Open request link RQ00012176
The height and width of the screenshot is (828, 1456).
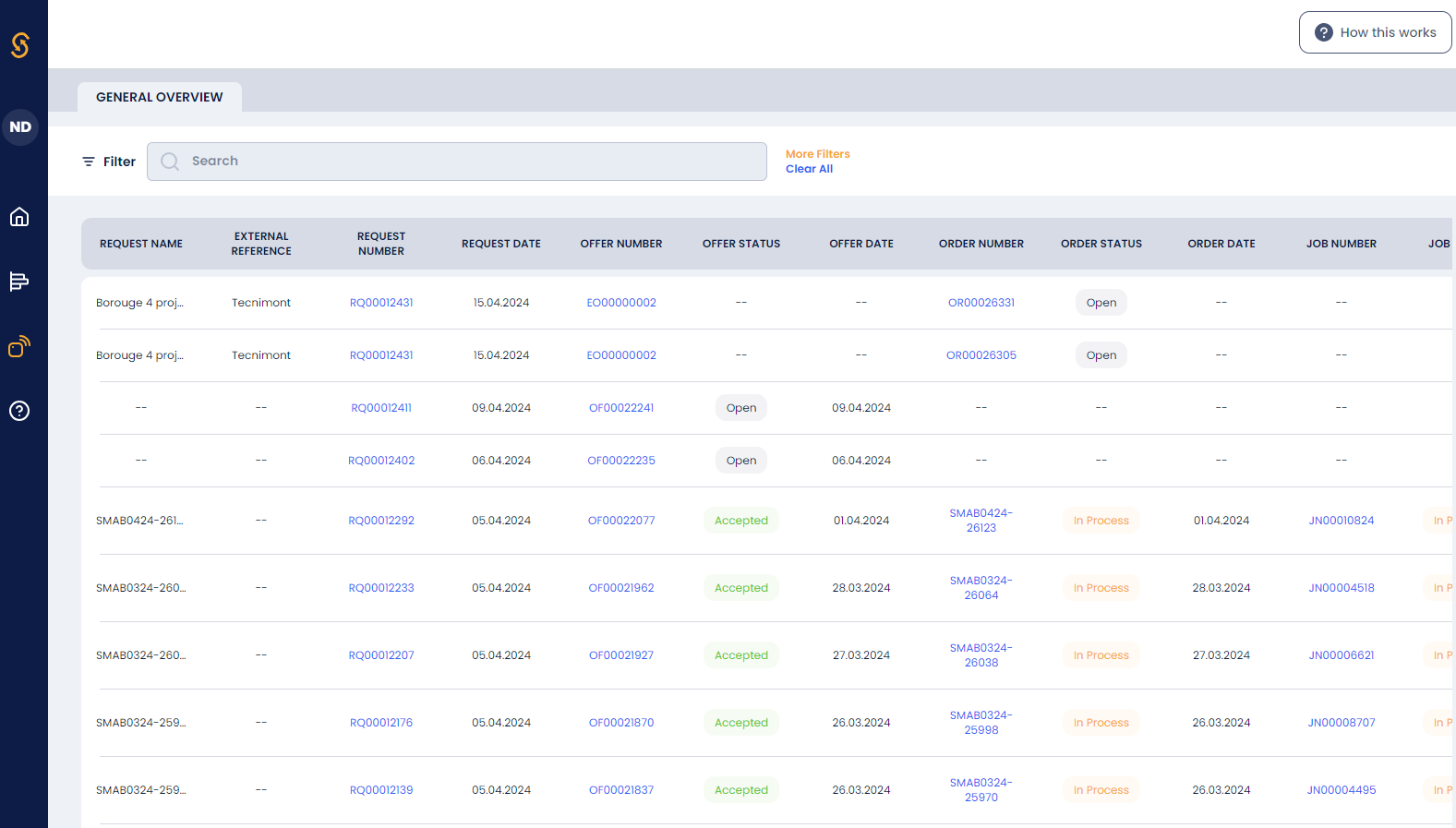pos(381,723)
